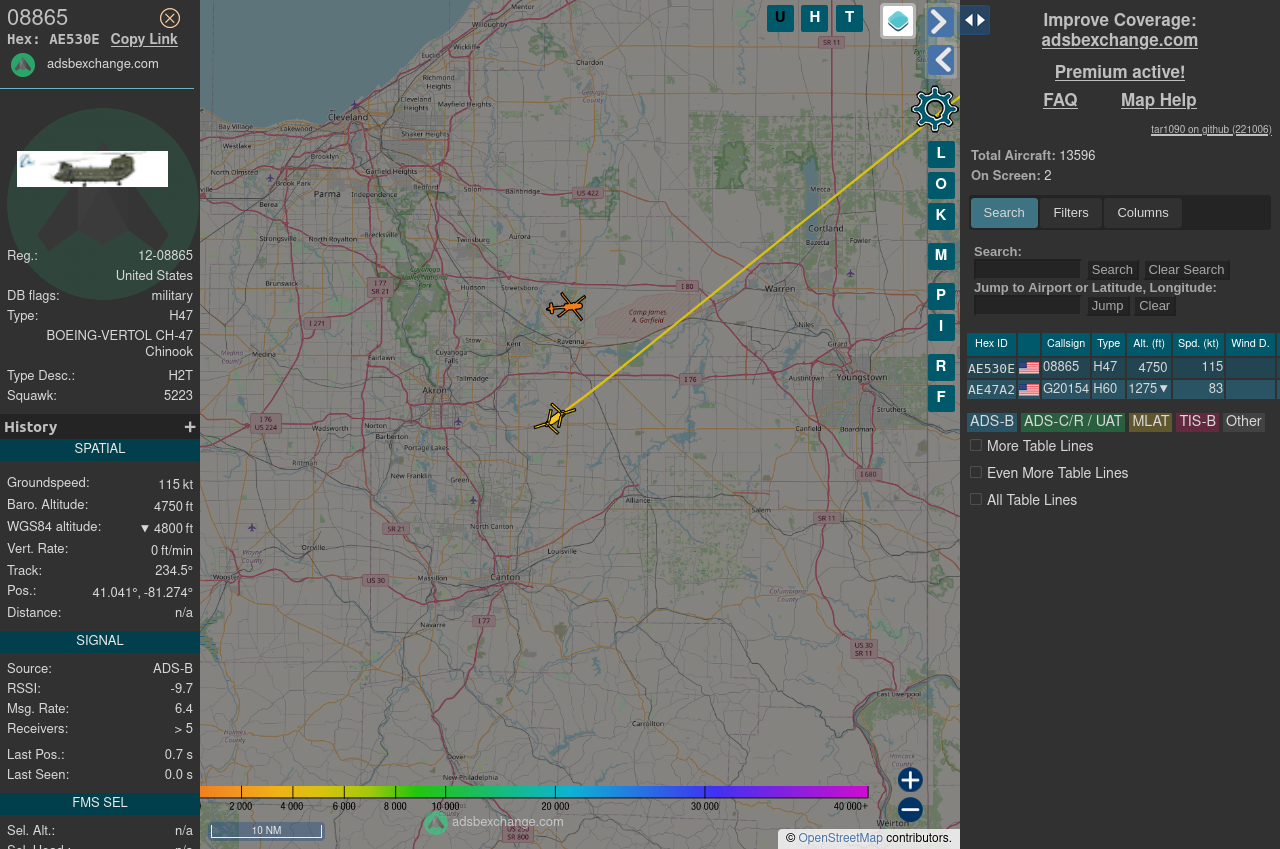
Task: Sort table by Spd. (kt) column
Action: click(1198, 344)
